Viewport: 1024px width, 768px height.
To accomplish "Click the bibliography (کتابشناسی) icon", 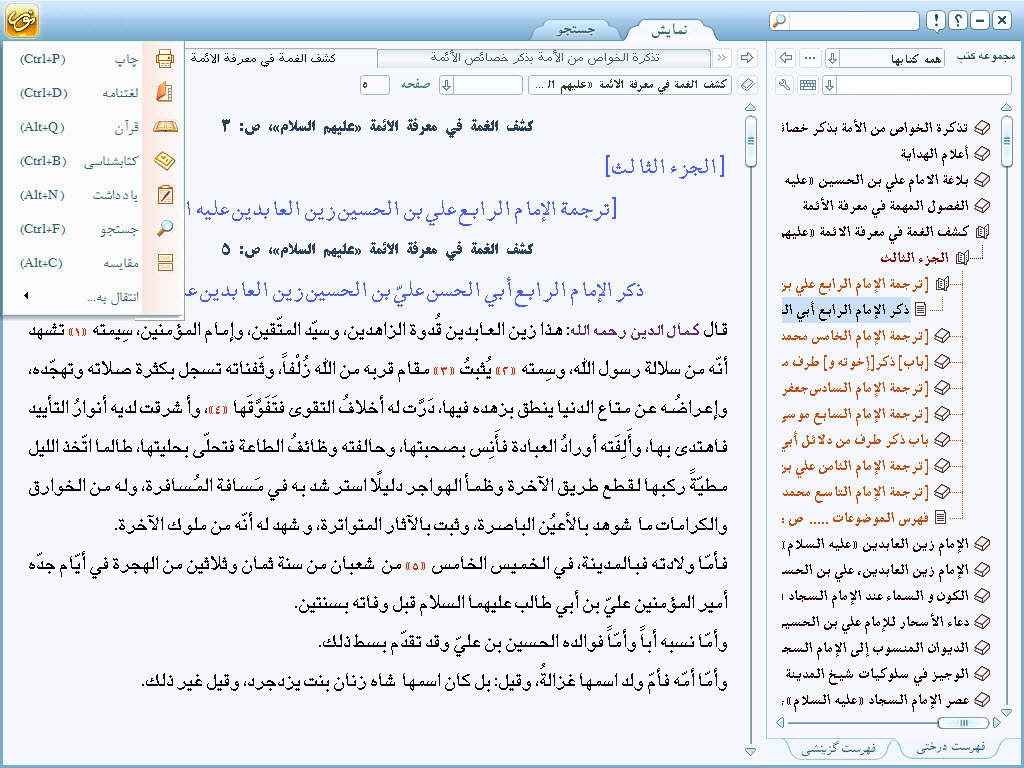I will pos(164,161).
